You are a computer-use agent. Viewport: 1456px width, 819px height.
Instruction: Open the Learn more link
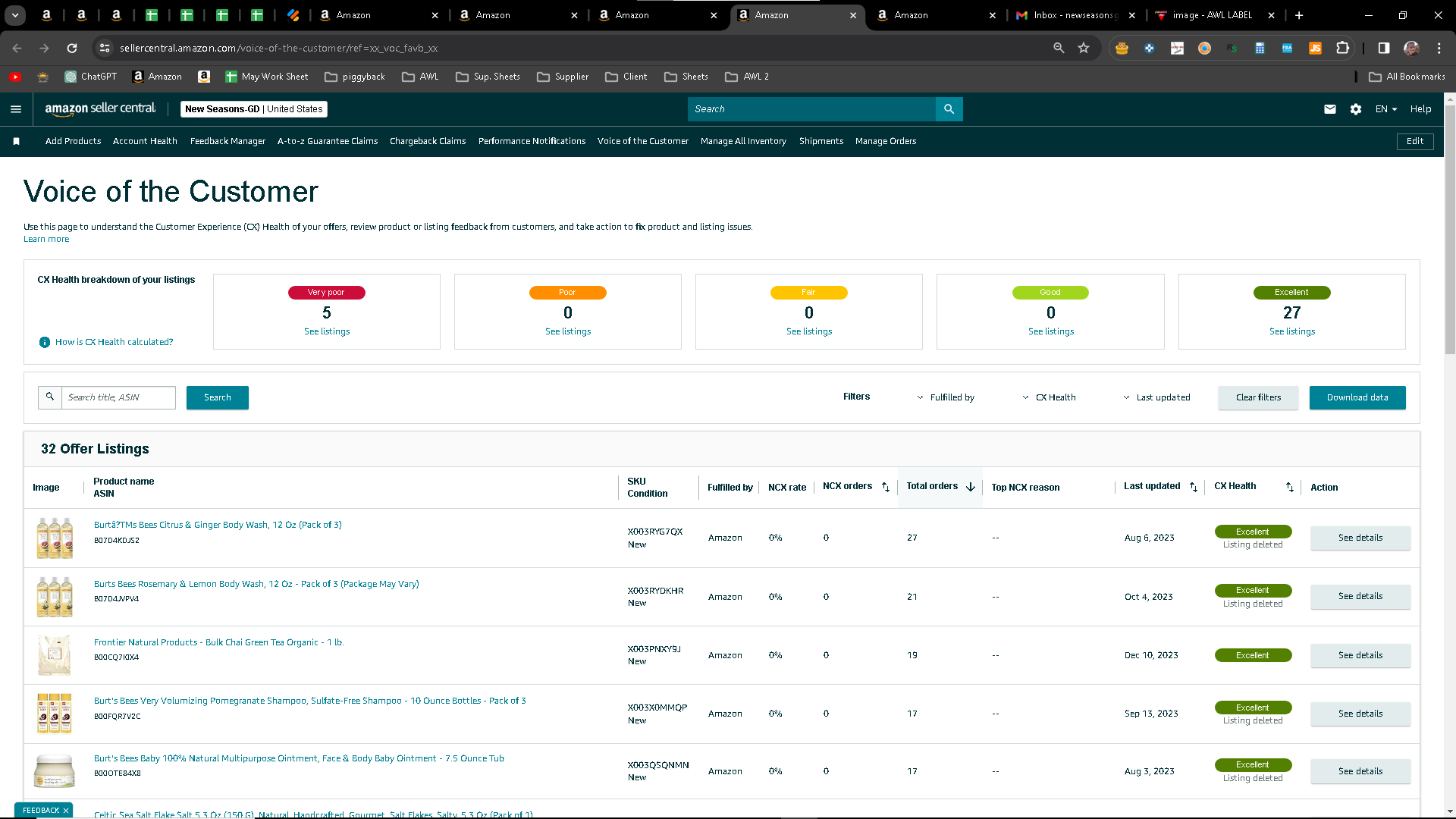46,239
